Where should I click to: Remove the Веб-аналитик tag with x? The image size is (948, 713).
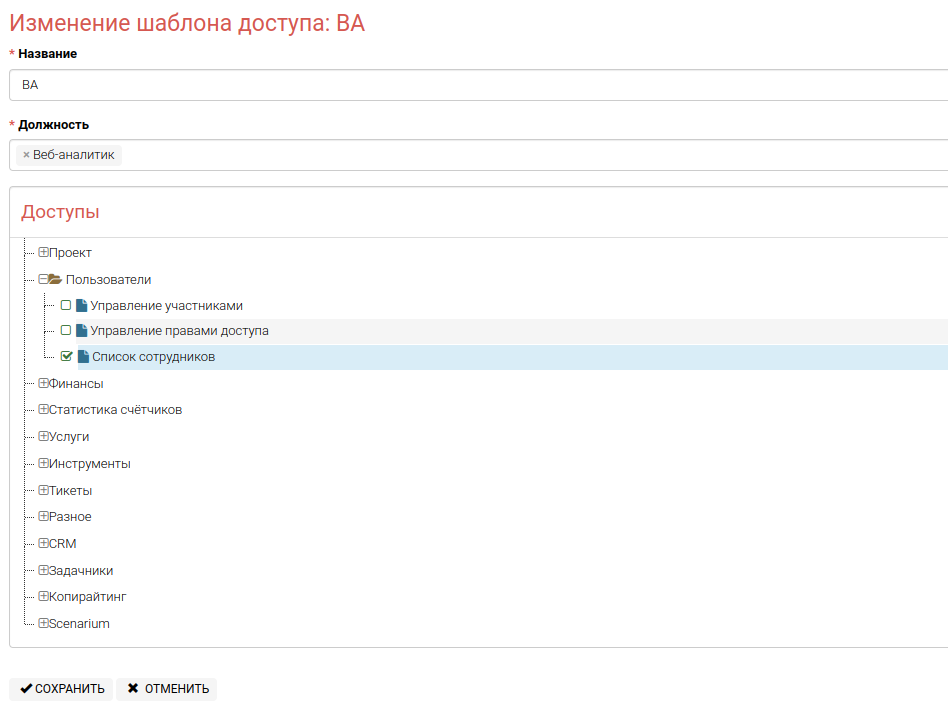click(x=26, y=155)
